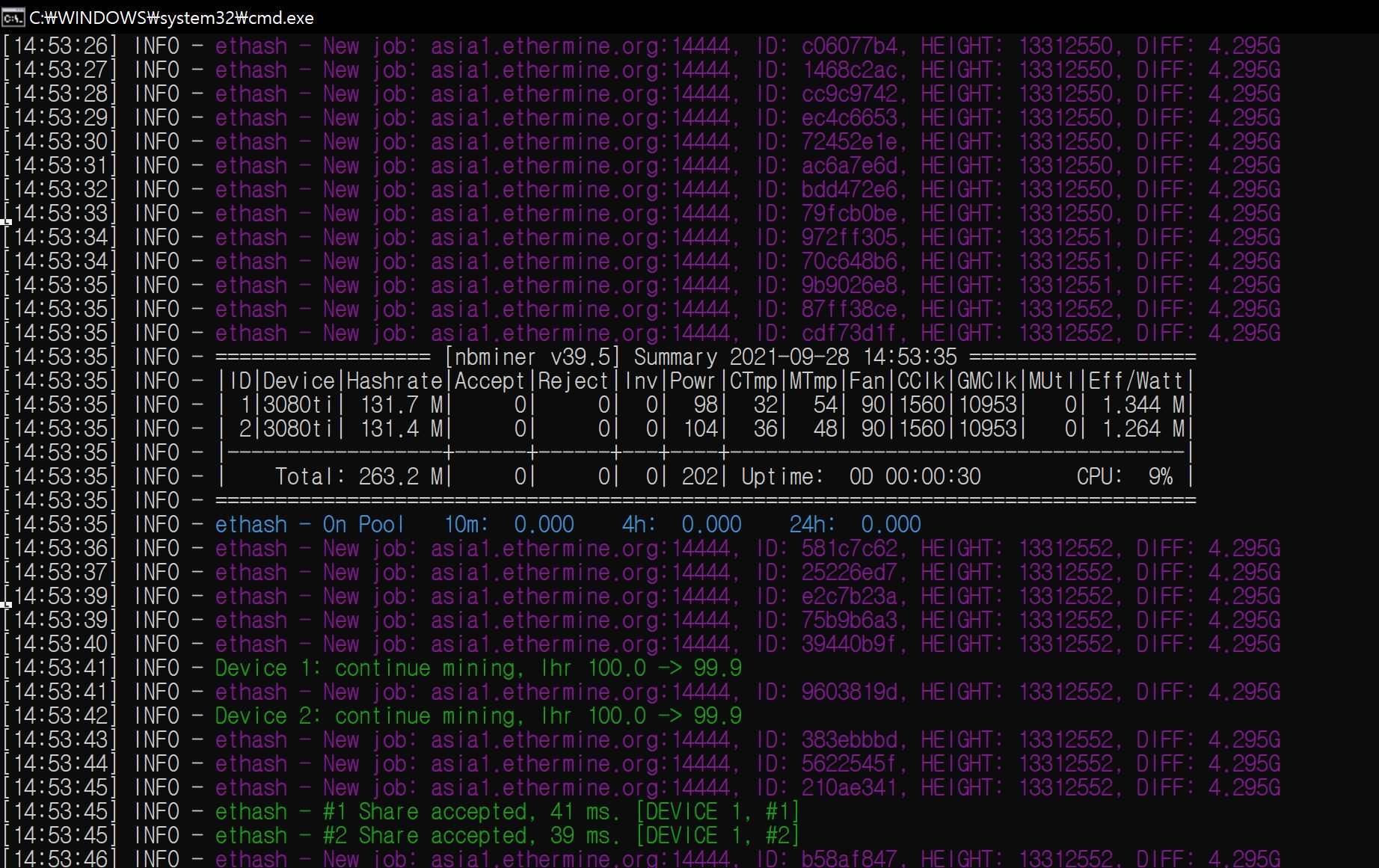
Task: Click device 1 memory clock 10953
Action: 987,405
